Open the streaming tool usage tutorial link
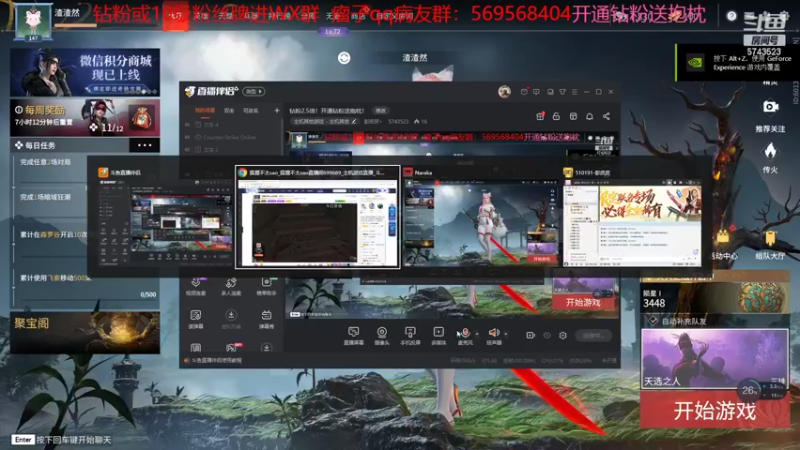Screen dimensions: 800x450 pyautogui.click(x=213, y=360)
